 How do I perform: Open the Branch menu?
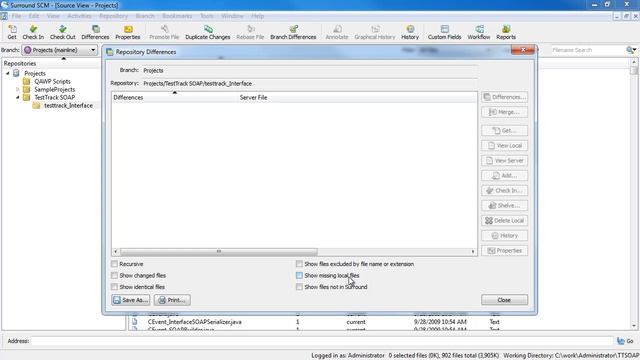[x=145, y=16]
